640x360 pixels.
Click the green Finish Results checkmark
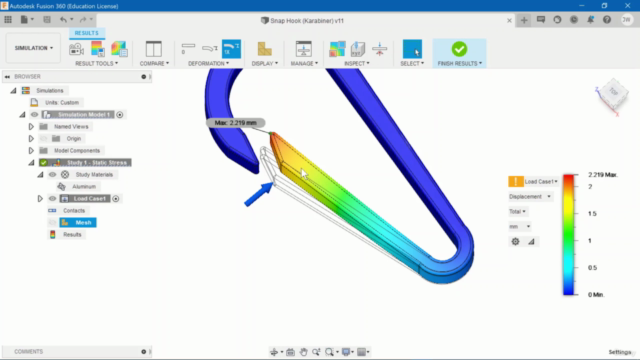(459, 49)
